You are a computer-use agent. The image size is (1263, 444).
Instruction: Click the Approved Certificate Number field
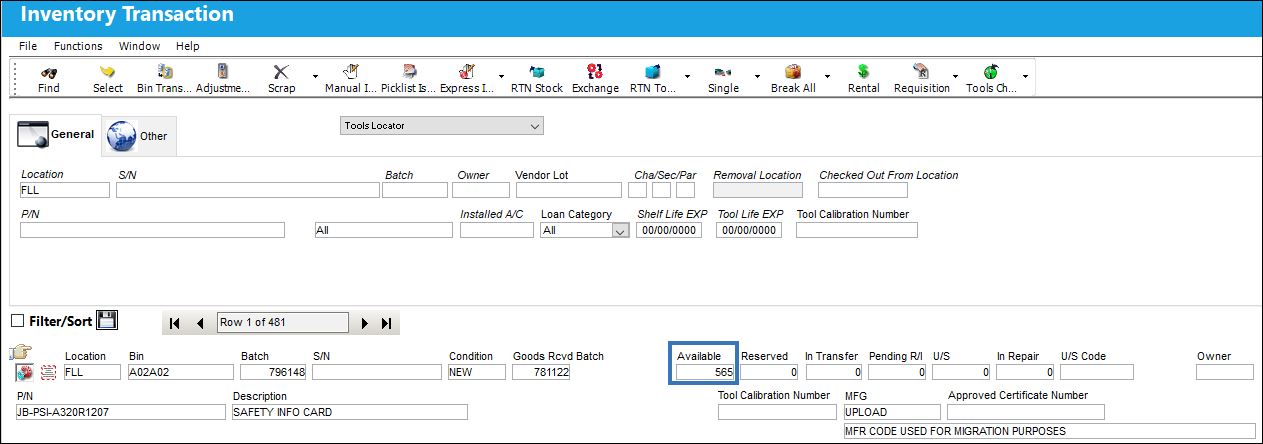(x=1026, y=412)
